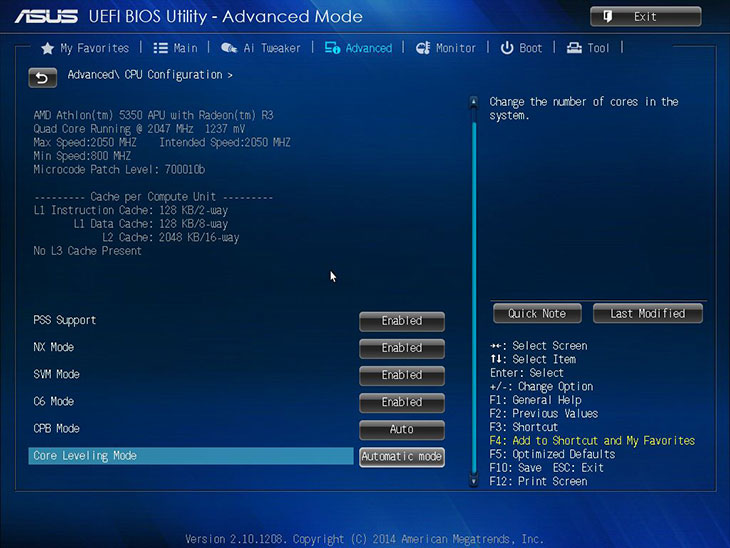Click the Exit button
The width and height of the screenshot is (730, 548).
[x=645, y=17]
